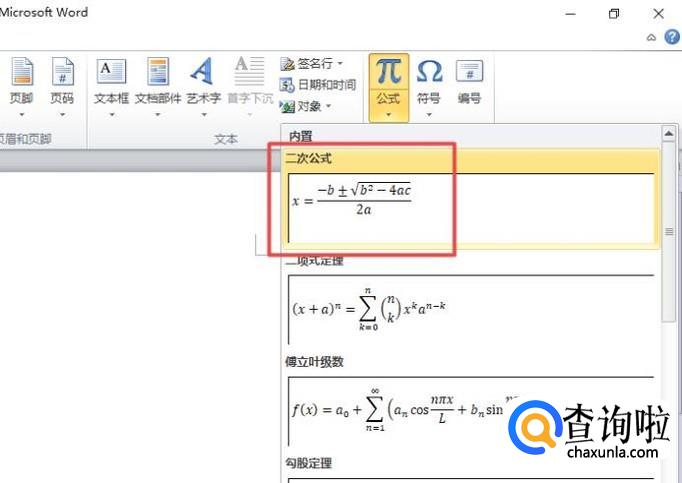Screen dimensions: 682x483
Task: Click the 首字下沉 Drop Cap icon
Action: pyautogui.click(x=250, y=71)
